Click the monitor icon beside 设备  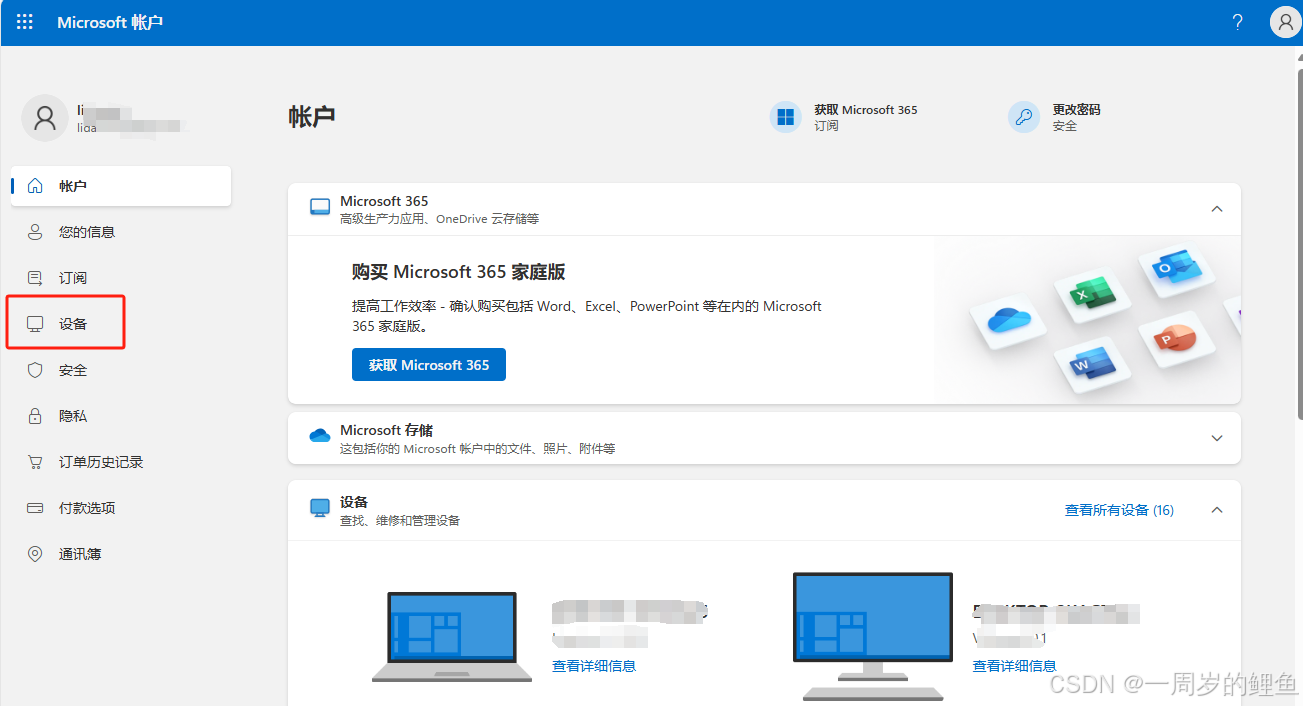coord(35,324)
